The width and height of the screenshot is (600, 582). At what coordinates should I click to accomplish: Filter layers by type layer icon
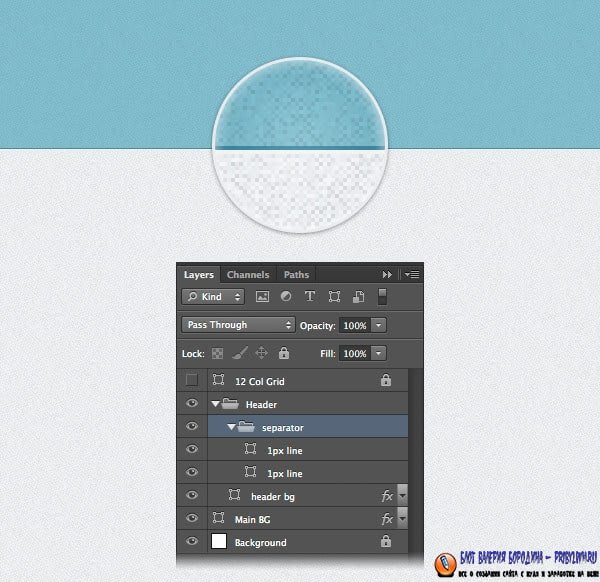coord(310,296)
